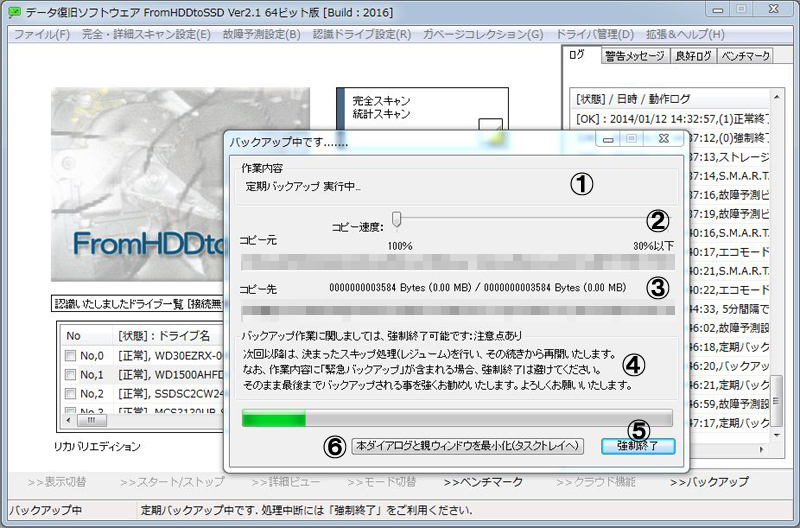Click drive list left scroll arrow

68,420
